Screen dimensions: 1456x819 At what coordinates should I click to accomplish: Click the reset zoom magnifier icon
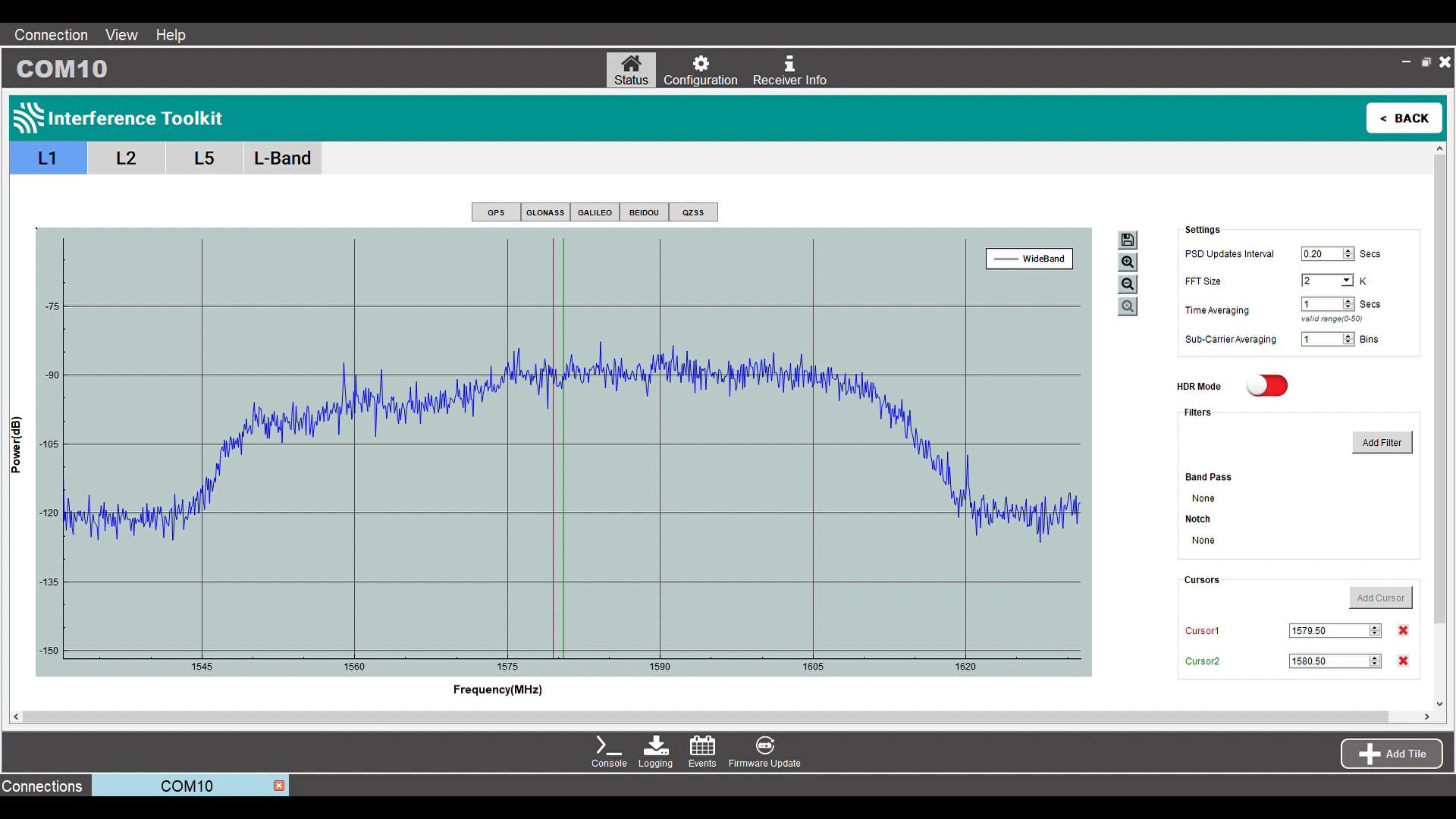point(1128,306)
